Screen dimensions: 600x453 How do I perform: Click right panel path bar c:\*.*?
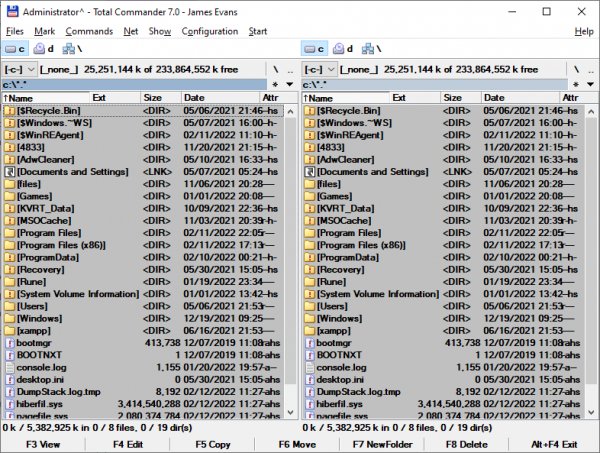(x=435, y=85)
